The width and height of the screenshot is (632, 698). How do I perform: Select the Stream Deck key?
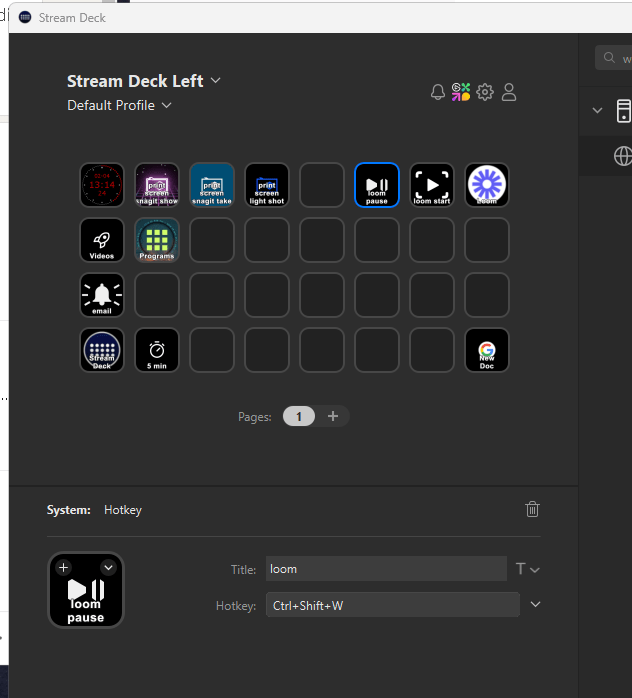click(102, 350)
